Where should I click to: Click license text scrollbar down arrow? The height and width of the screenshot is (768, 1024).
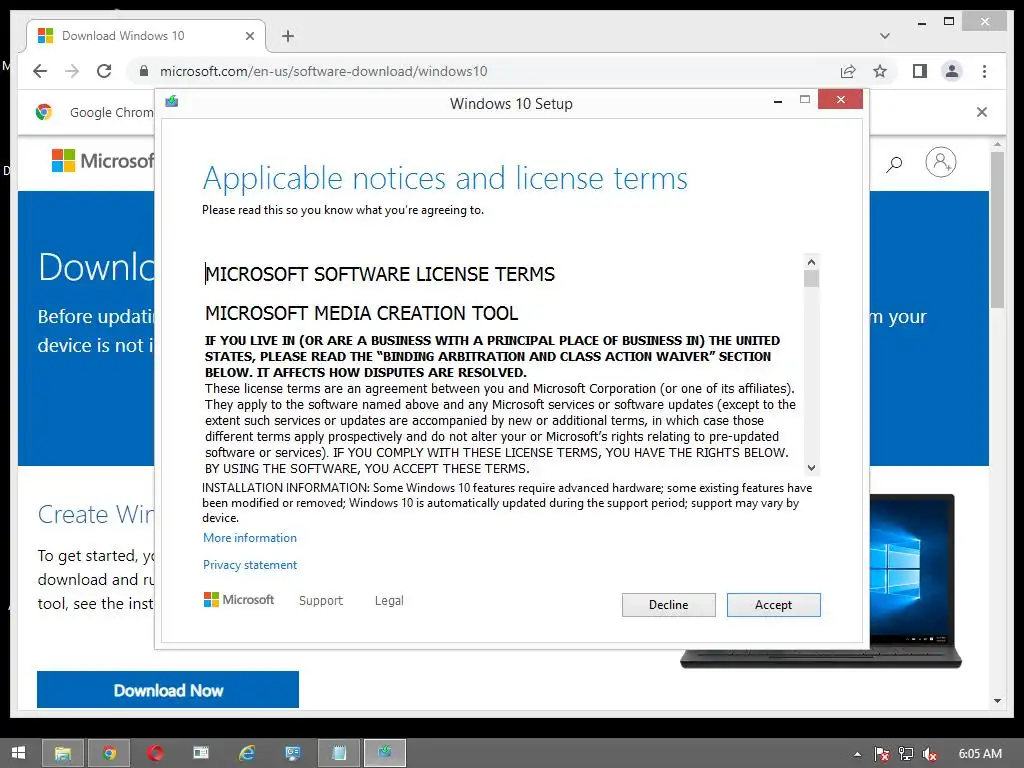811,468
